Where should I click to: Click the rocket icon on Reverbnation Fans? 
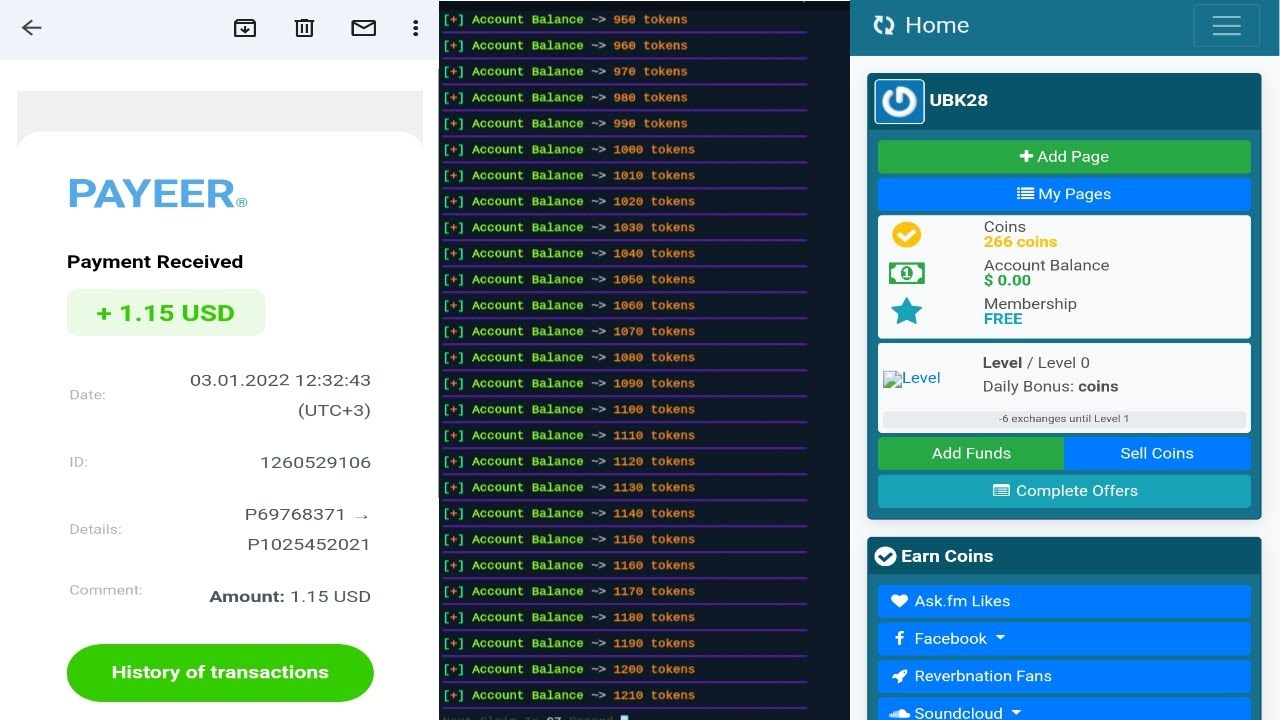coord(899,676)
